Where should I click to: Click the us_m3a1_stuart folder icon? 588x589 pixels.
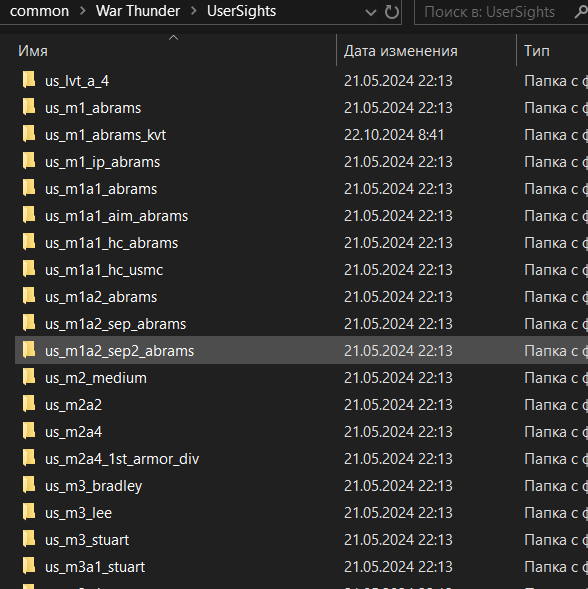pyautogui.click(x=29, y=566)
